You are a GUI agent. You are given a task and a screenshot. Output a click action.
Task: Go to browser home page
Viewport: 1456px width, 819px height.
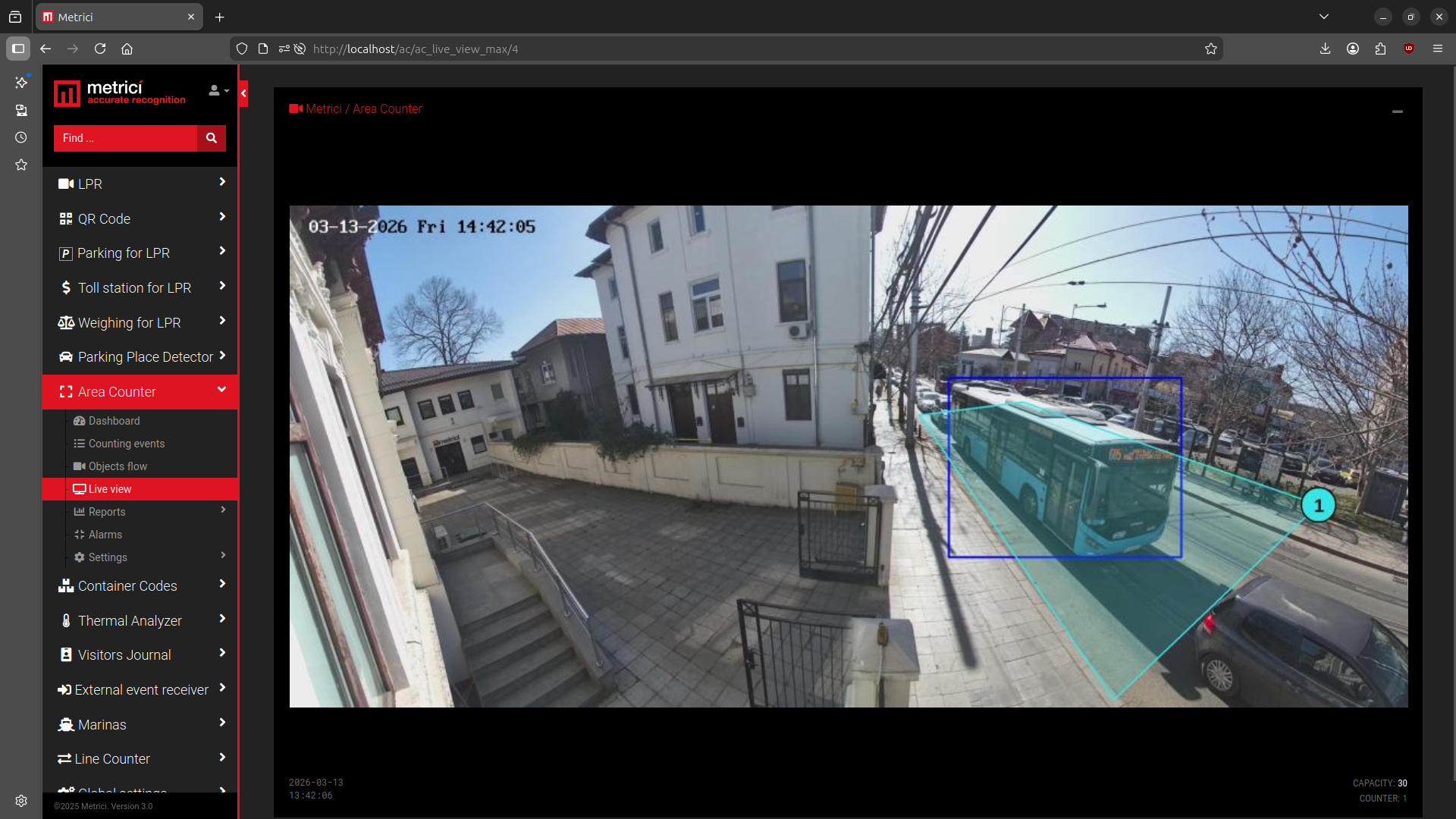pos(127,49)
